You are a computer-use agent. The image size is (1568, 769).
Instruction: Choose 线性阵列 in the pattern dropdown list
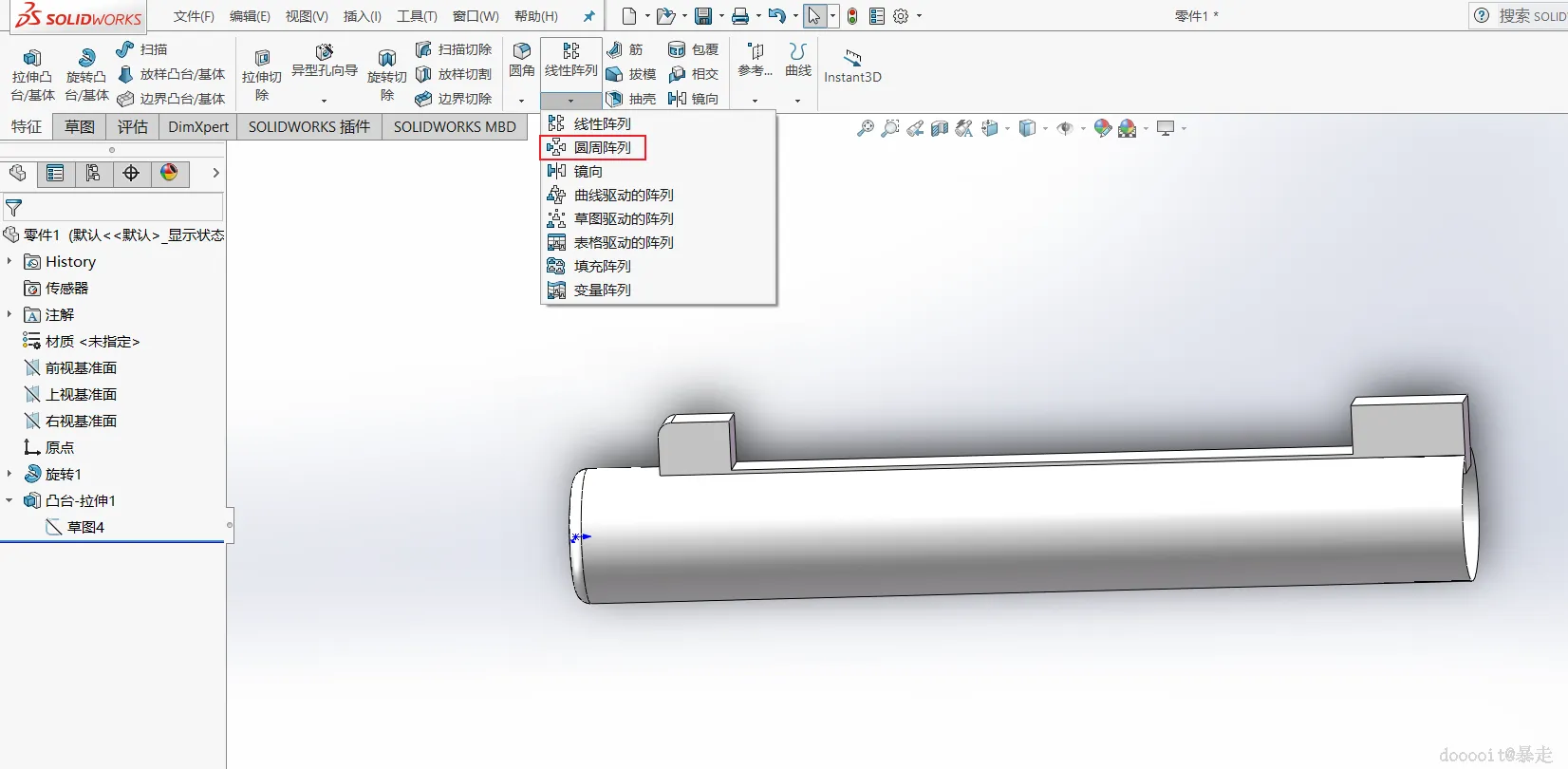(659, 123)
